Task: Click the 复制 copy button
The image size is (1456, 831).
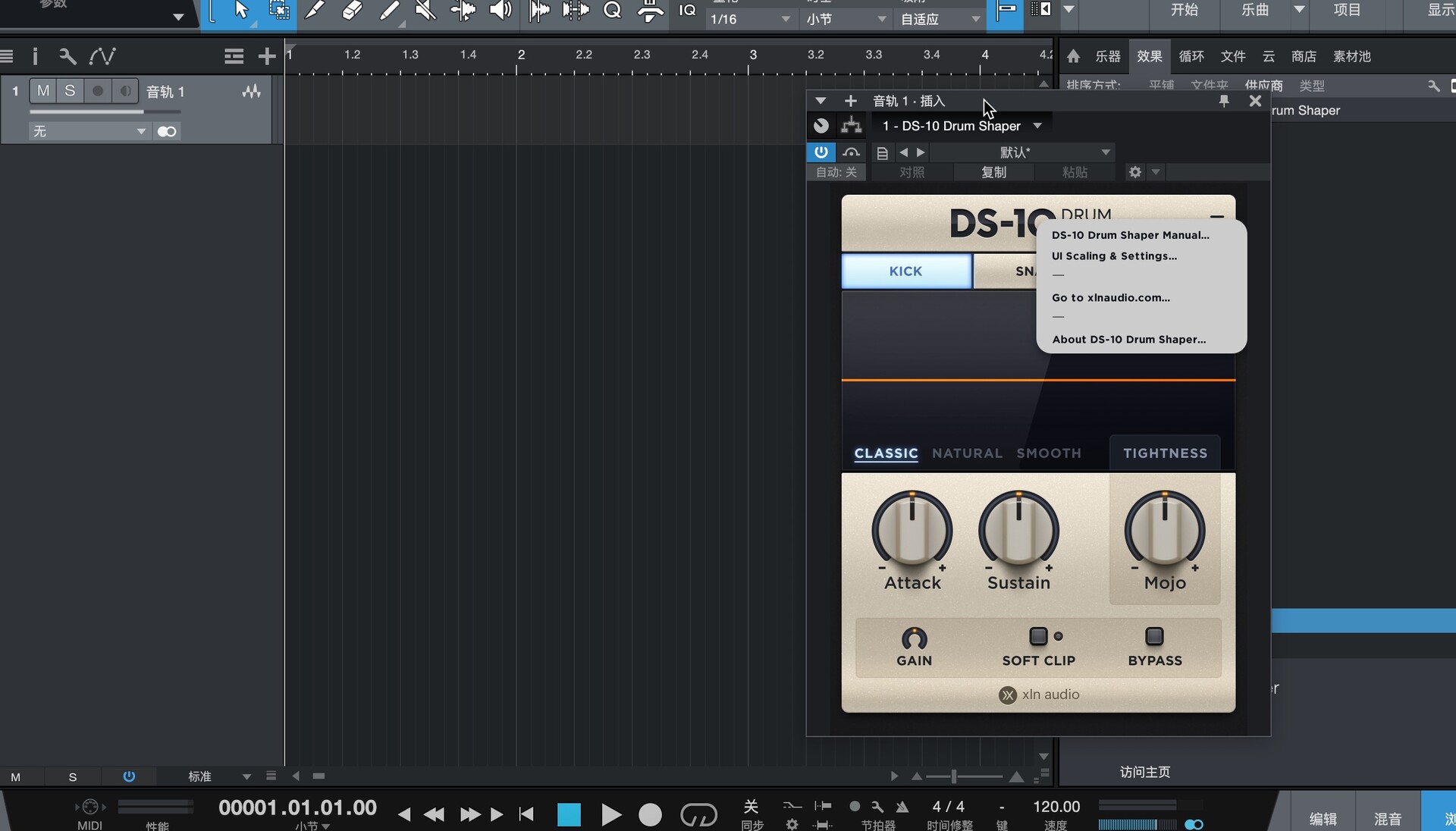Action: [993, 172]
